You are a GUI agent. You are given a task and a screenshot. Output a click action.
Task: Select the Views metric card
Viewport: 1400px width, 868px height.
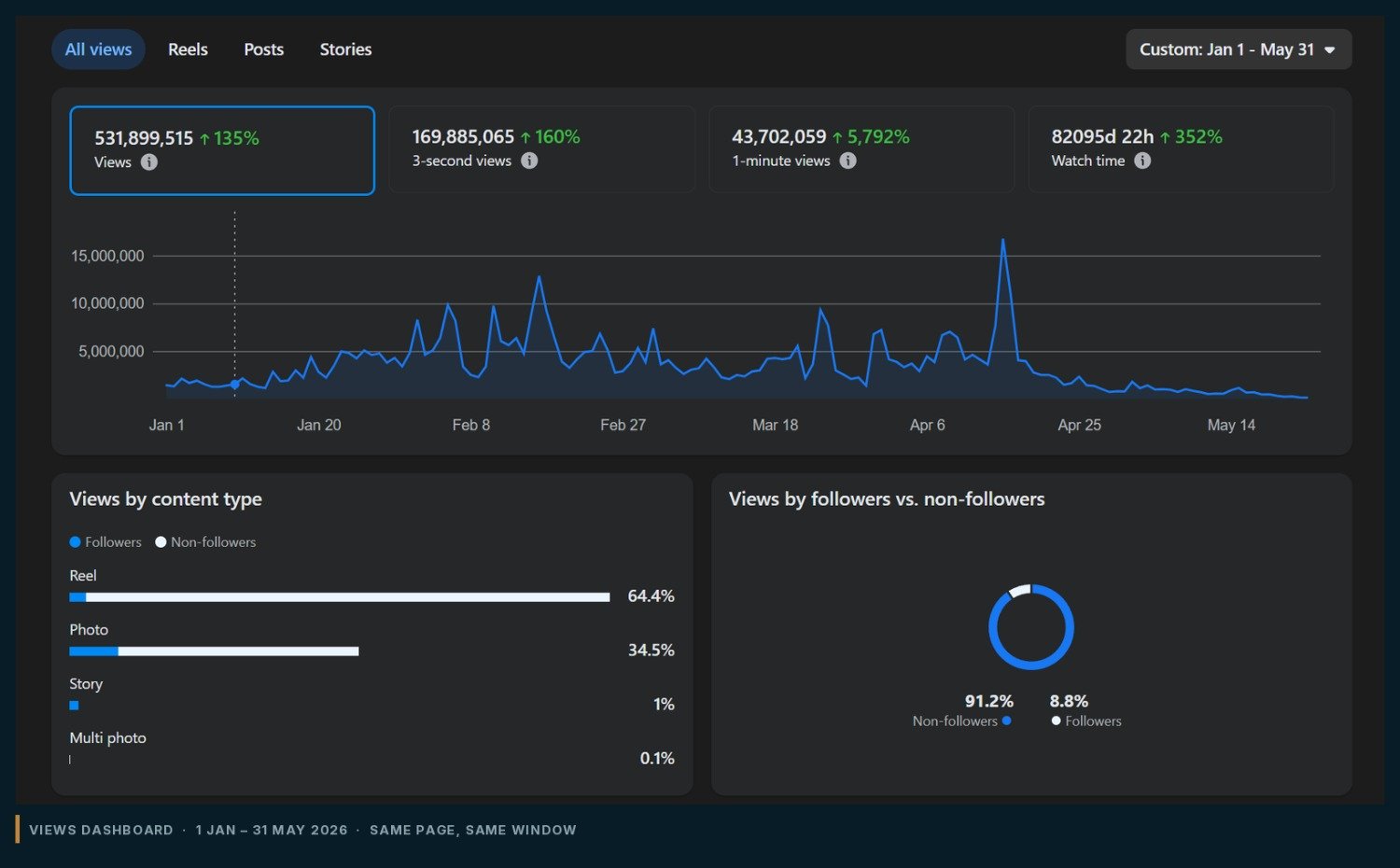[x=222, y=150]
